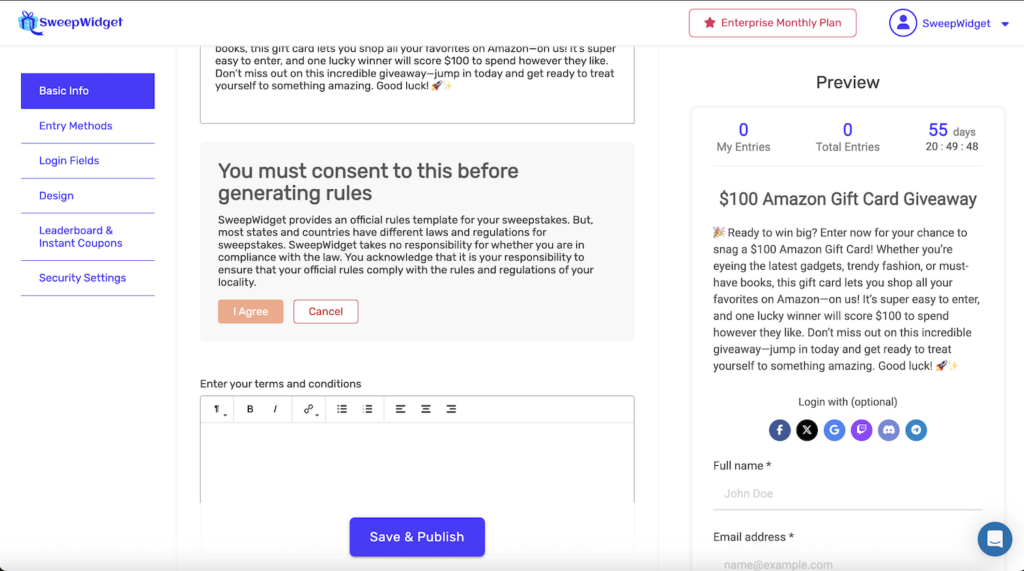This screenshot has width=1024, height=571.
Task: Open the paragraph format dropdown
Action: 218,409
